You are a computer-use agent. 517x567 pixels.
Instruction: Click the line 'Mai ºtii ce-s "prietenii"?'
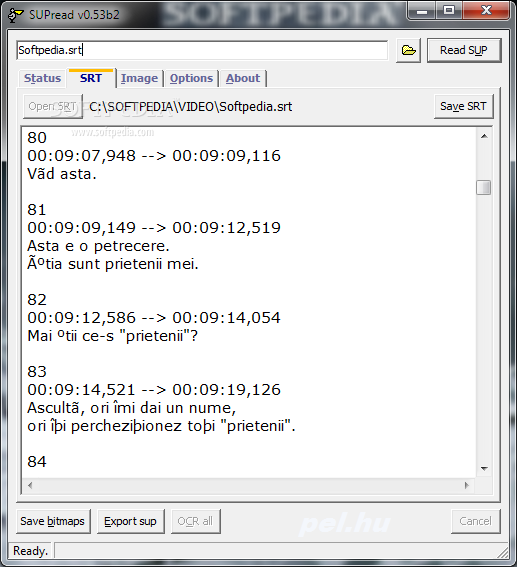(112, 336)
